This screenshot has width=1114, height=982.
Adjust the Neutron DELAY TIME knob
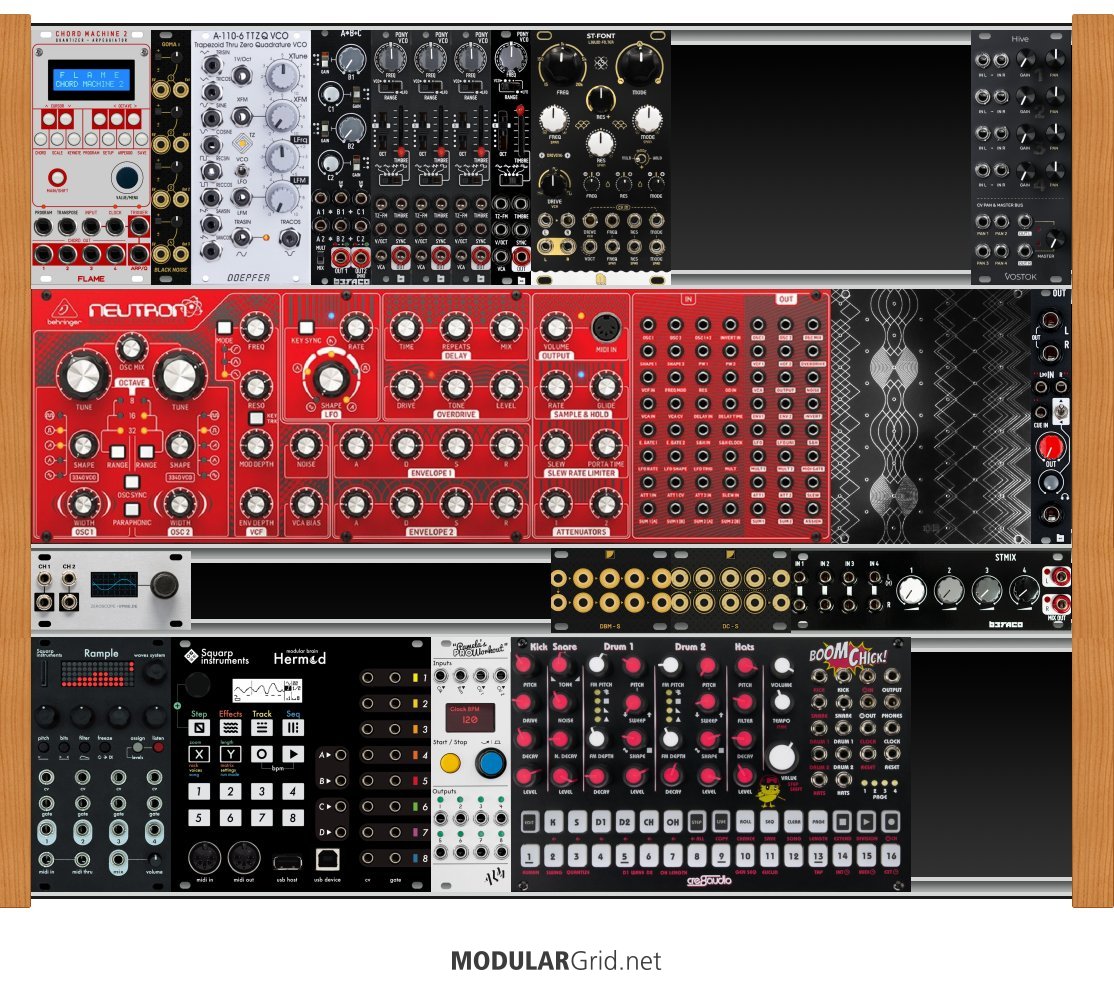click(x=406, y=328)
